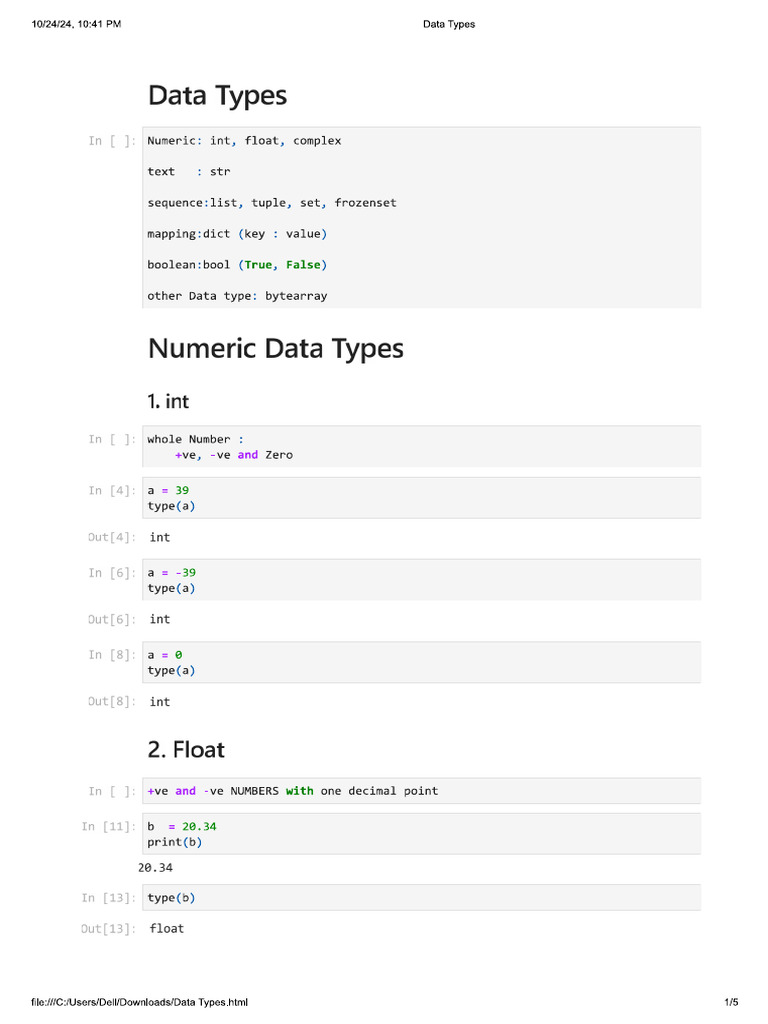768x1024 pixels.
Task: Click the cell with "b = 20.34"
Action: 421,833
